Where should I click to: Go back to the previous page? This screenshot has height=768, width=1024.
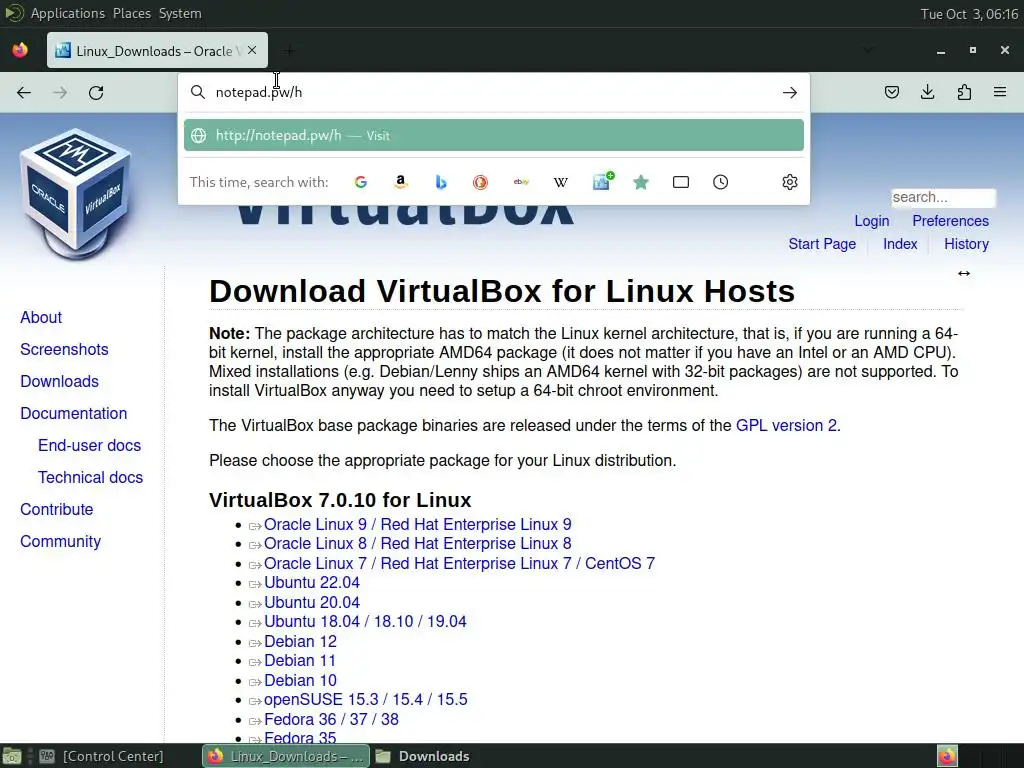24,93
